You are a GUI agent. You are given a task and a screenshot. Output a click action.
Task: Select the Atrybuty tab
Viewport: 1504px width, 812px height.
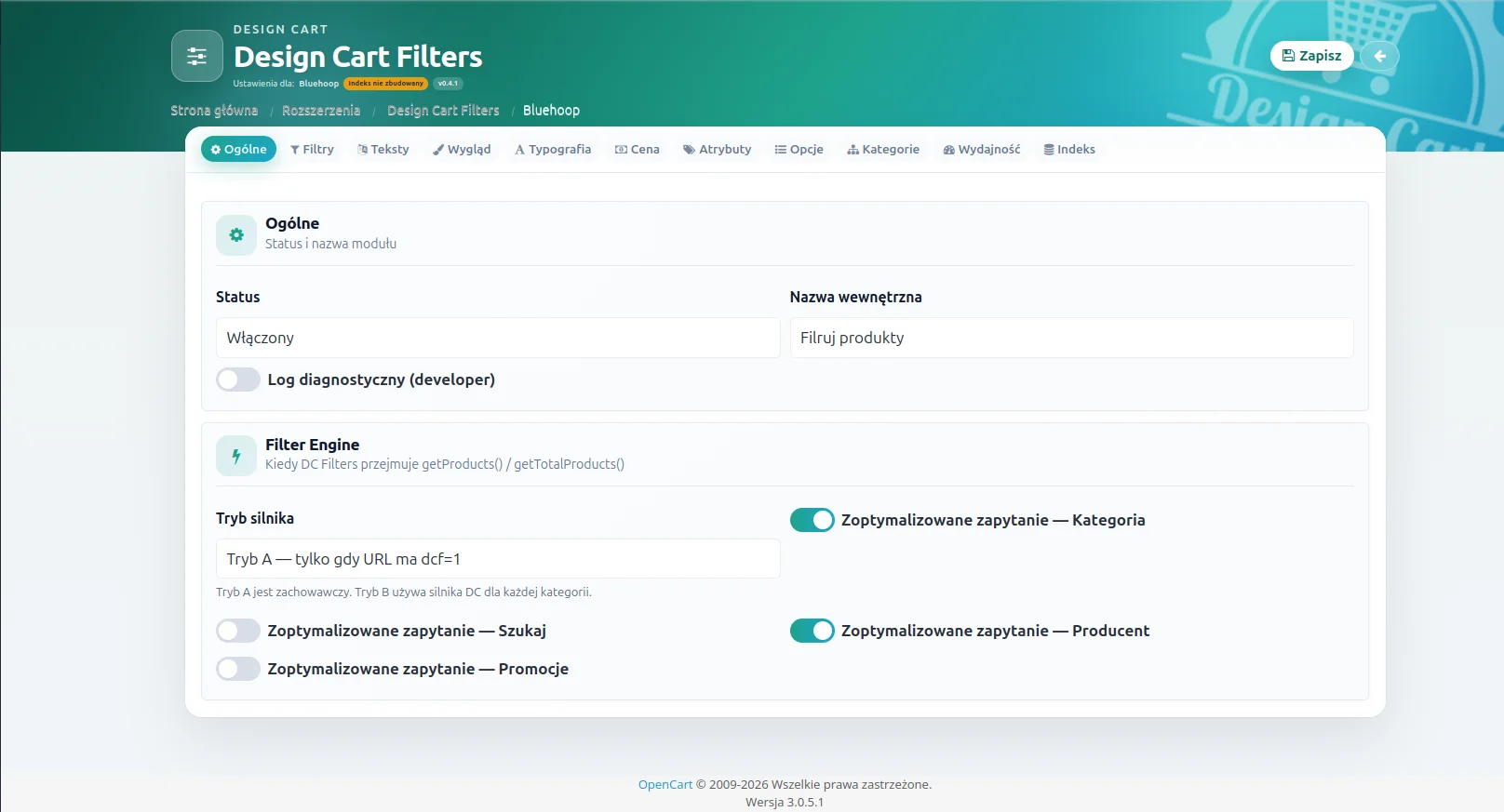coord(718,149)
